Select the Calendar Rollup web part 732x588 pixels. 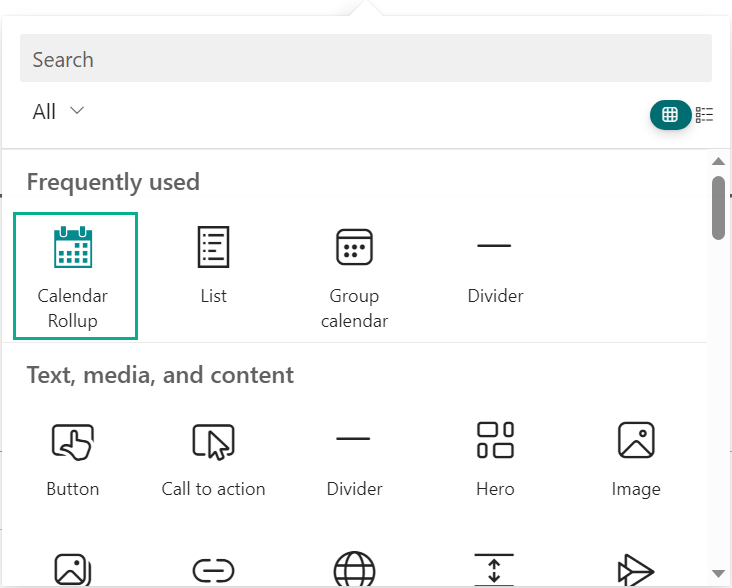pos(75,276)
